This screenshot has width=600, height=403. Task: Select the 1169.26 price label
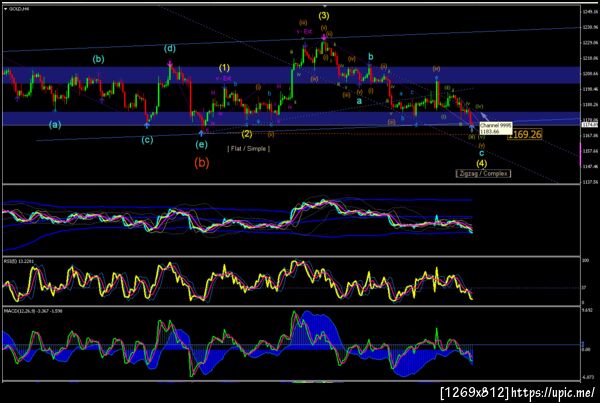525,134
